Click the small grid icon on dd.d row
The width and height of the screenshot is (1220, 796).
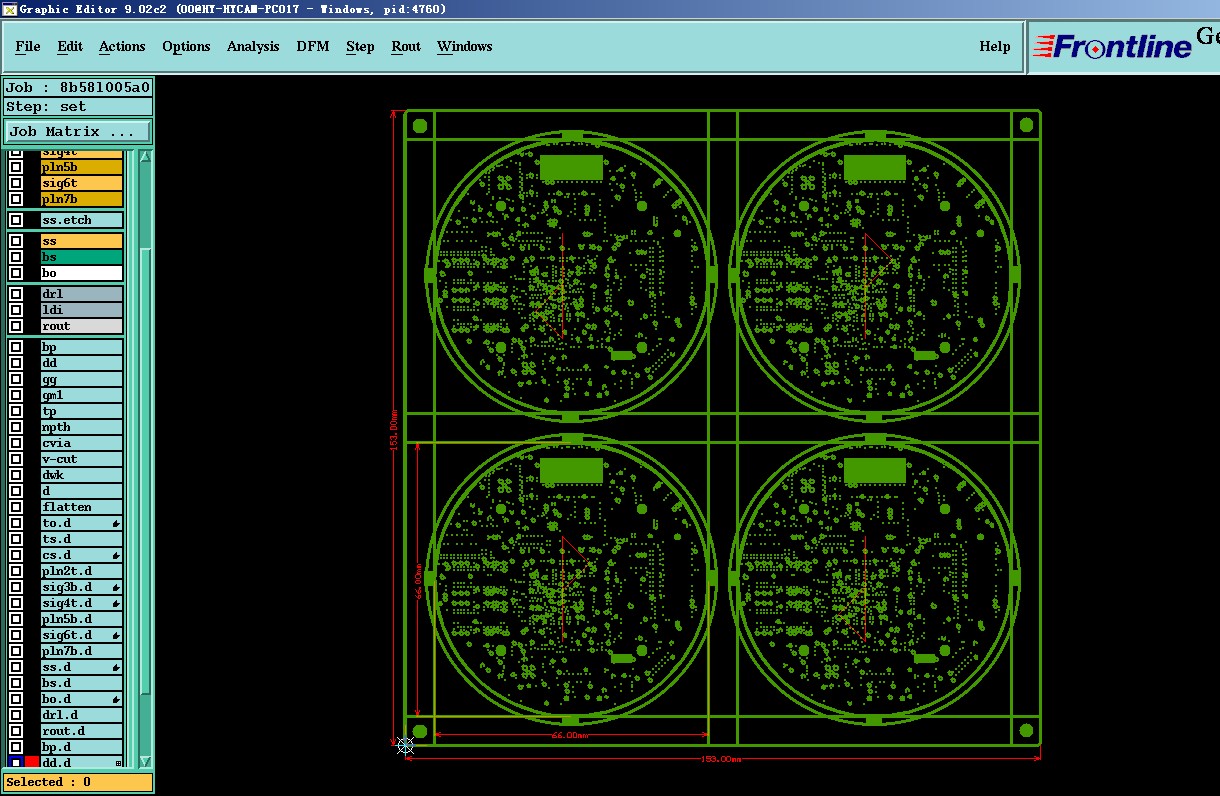(x=118, y=763)
